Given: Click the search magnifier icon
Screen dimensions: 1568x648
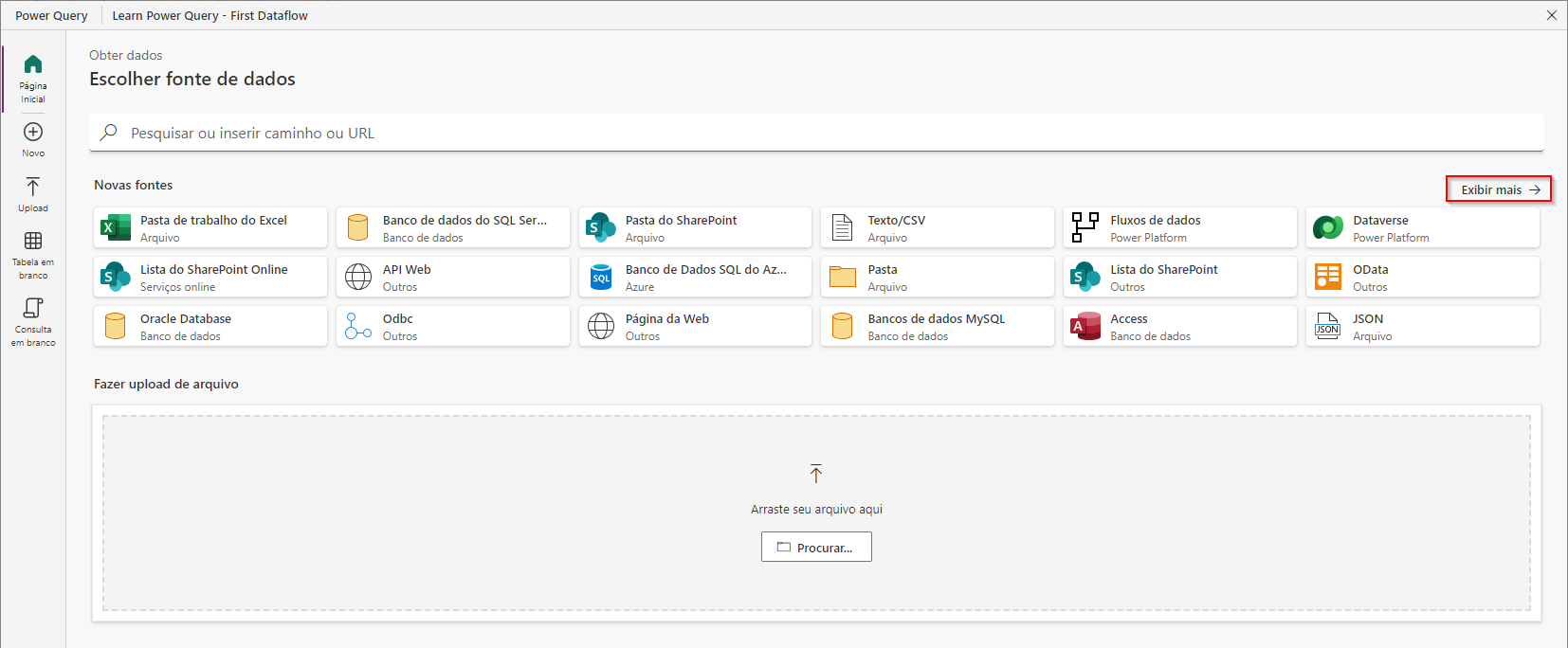Looking at the screenshot, I should click(x=109, y=133).
